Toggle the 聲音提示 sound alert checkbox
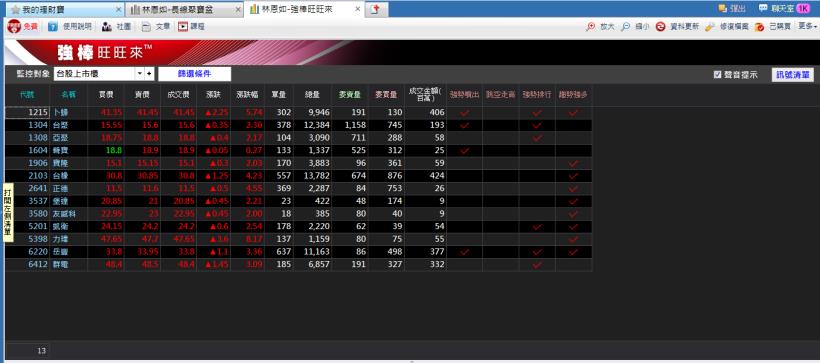 click(718, 74)
